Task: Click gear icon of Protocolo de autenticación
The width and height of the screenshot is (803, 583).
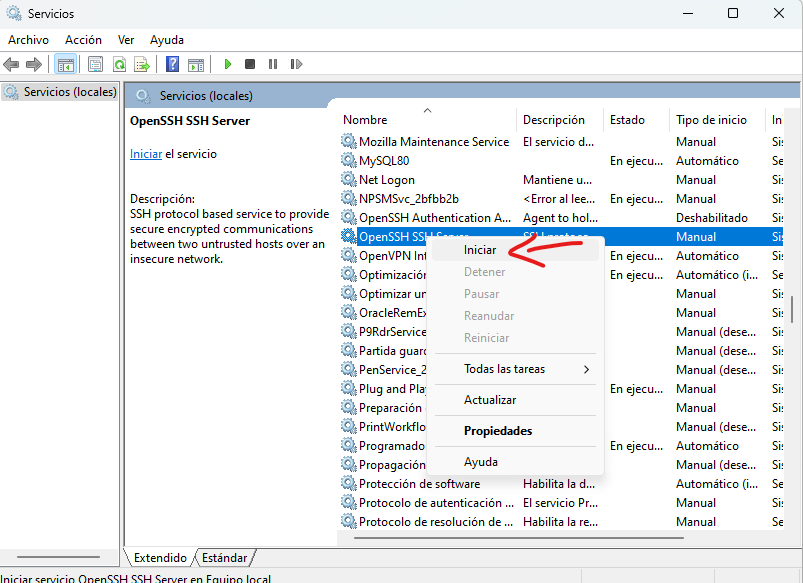Action: click(x=349, y=502)
